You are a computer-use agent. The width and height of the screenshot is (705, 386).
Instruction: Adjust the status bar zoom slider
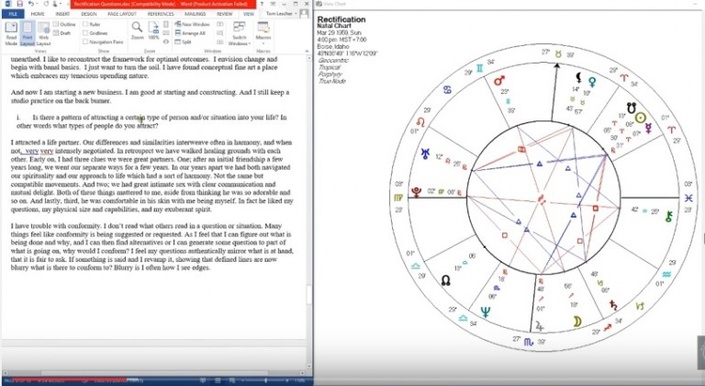tap(265, 381)
